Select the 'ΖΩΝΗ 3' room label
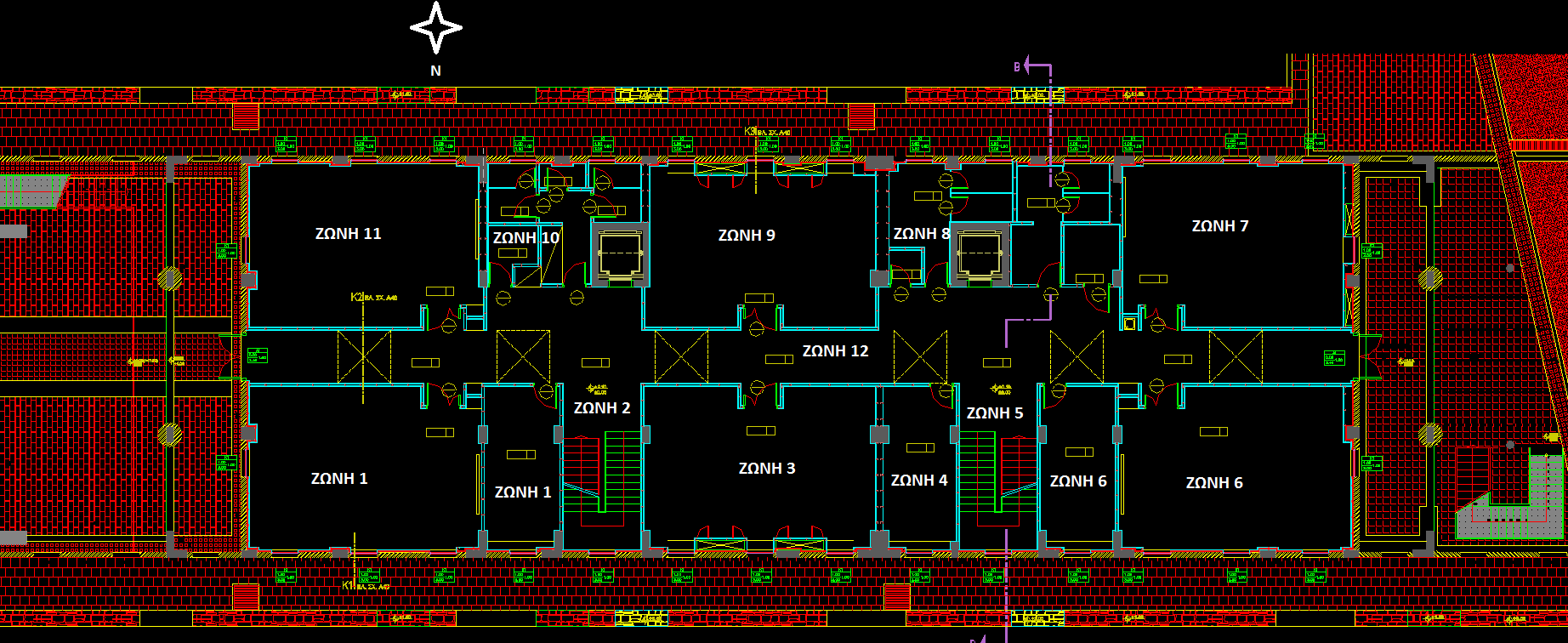1568x643 pixels. 767,468
